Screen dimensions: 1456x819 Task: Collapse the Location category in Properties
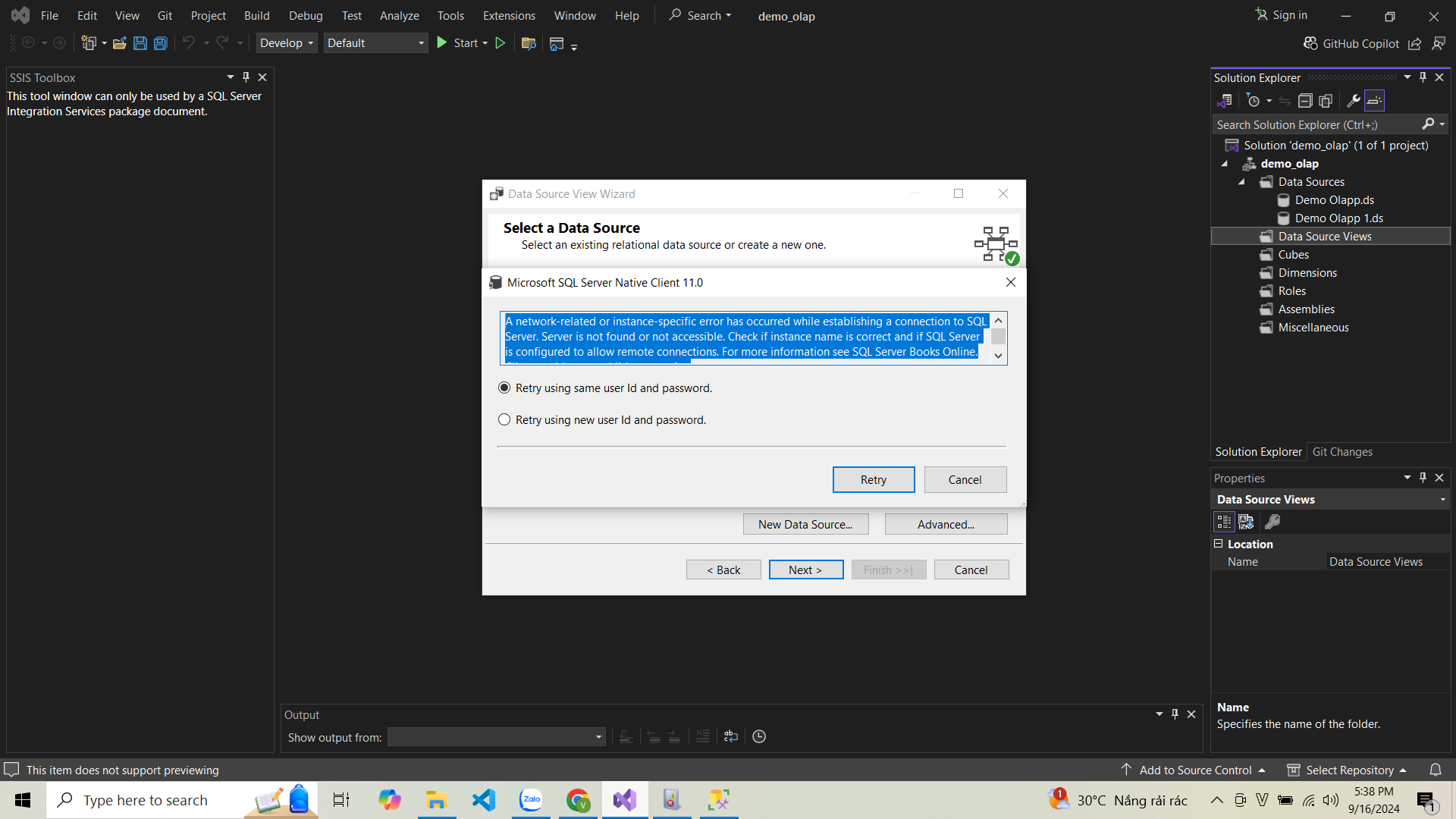(x=1219, y=544)
